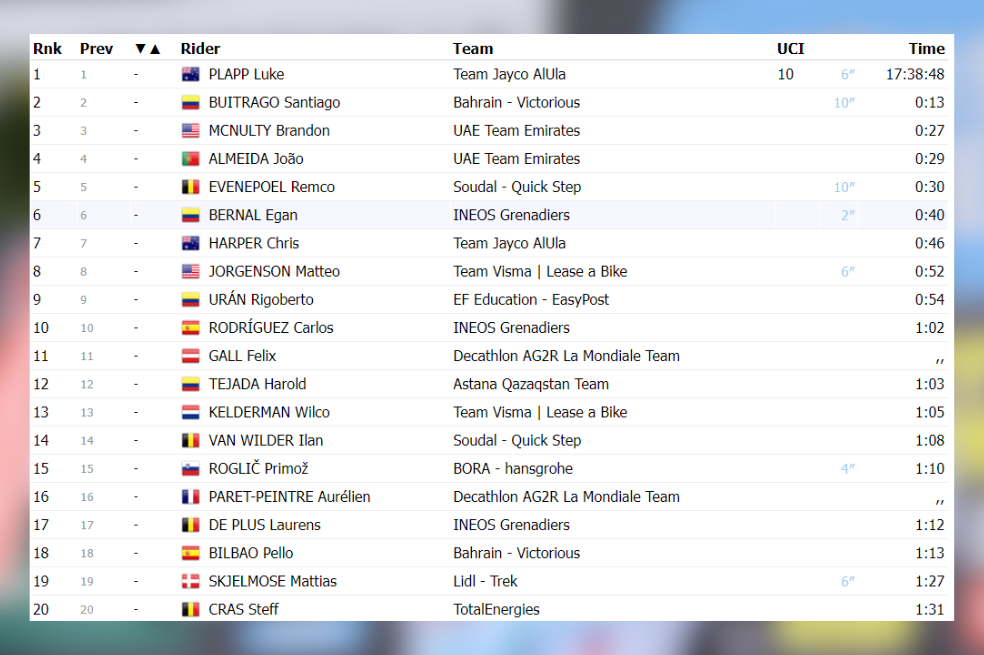Open Bahrain - Victorious in BUITRAGO's row
Screen dimensions: 984x655
point(516,103)
